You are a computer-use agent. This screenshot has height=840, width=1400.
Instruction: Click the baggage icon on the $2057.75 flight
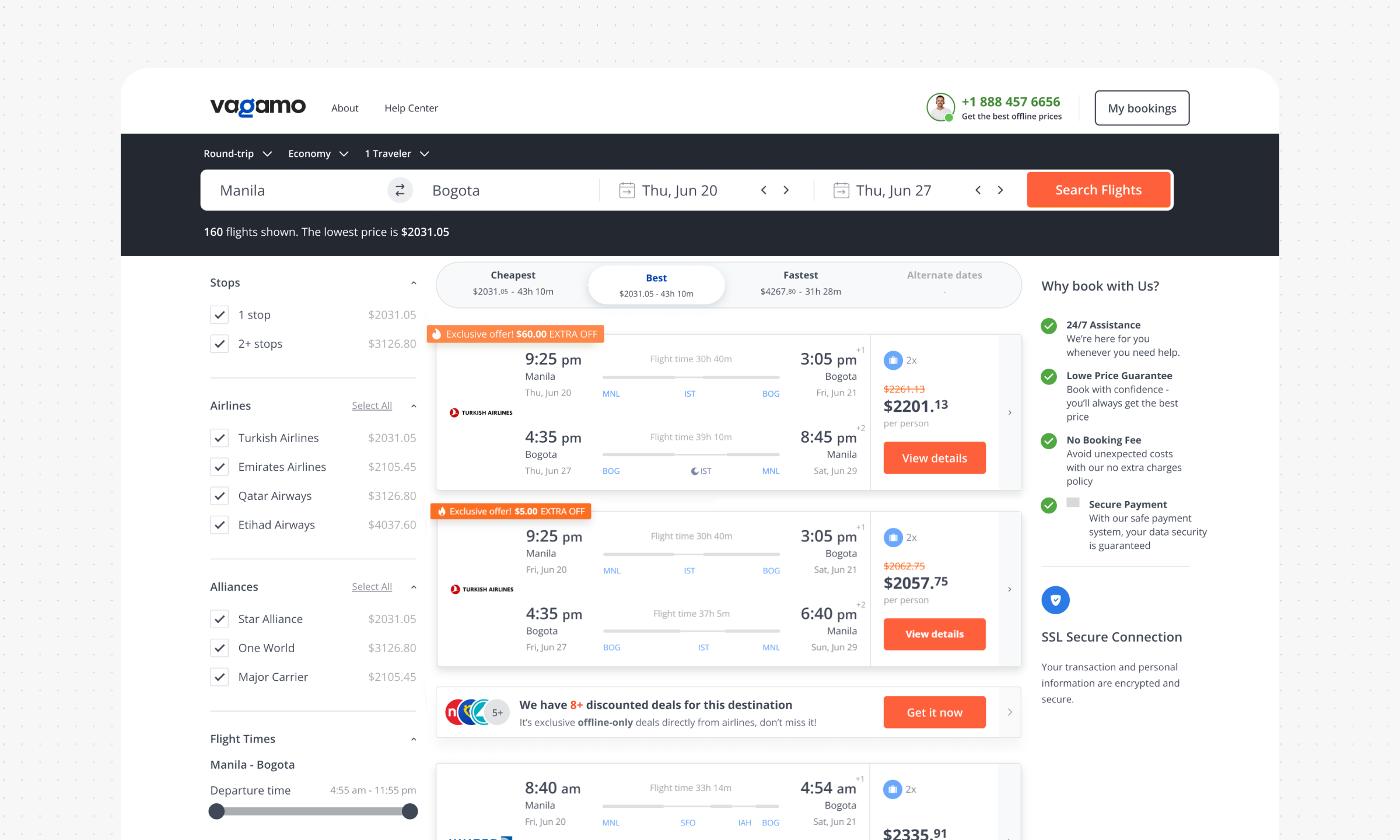(x=892, y=537)
